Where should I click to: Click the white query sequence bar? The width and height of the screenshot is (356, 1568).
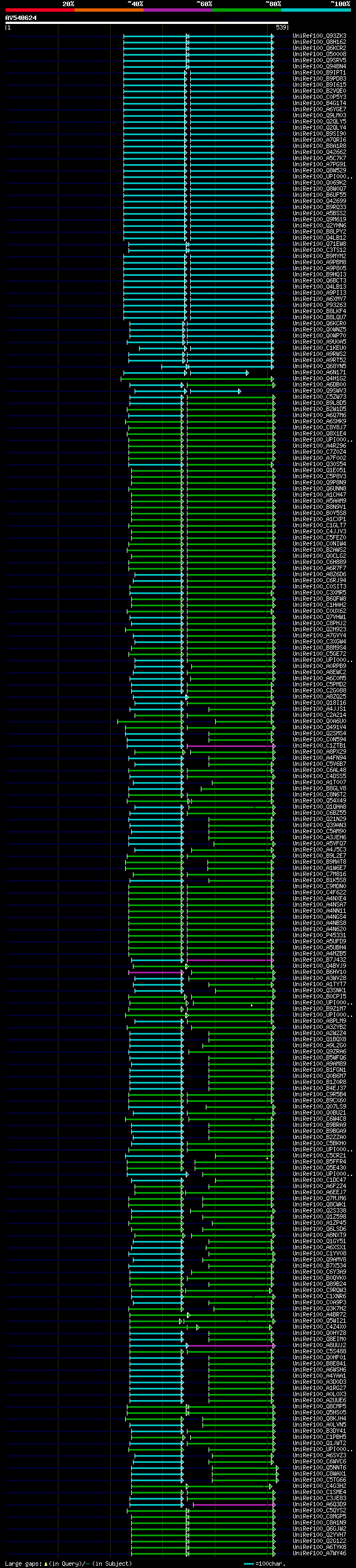coord(147,23)
